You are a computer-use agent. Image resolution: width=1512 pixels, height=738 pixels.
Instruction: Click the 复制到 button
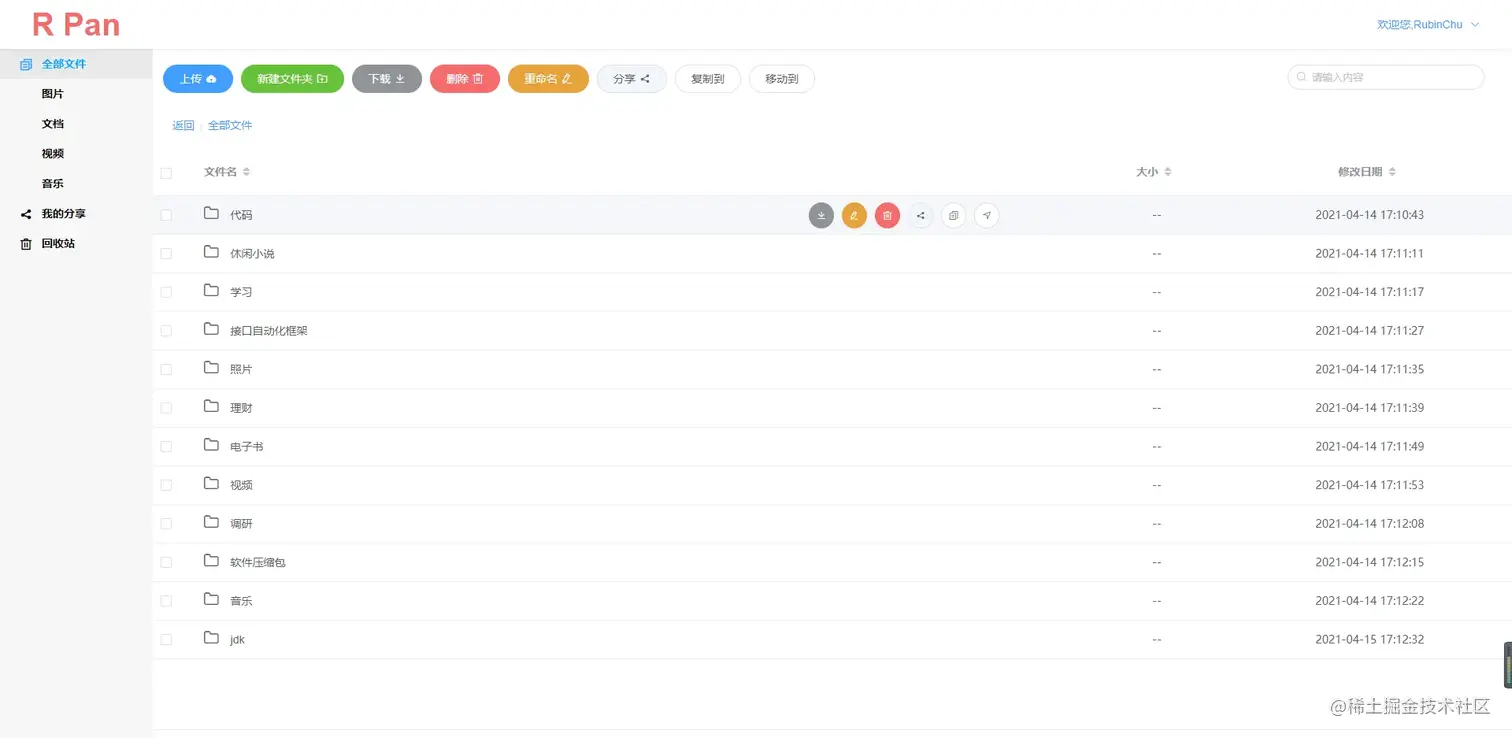(708, 79)
